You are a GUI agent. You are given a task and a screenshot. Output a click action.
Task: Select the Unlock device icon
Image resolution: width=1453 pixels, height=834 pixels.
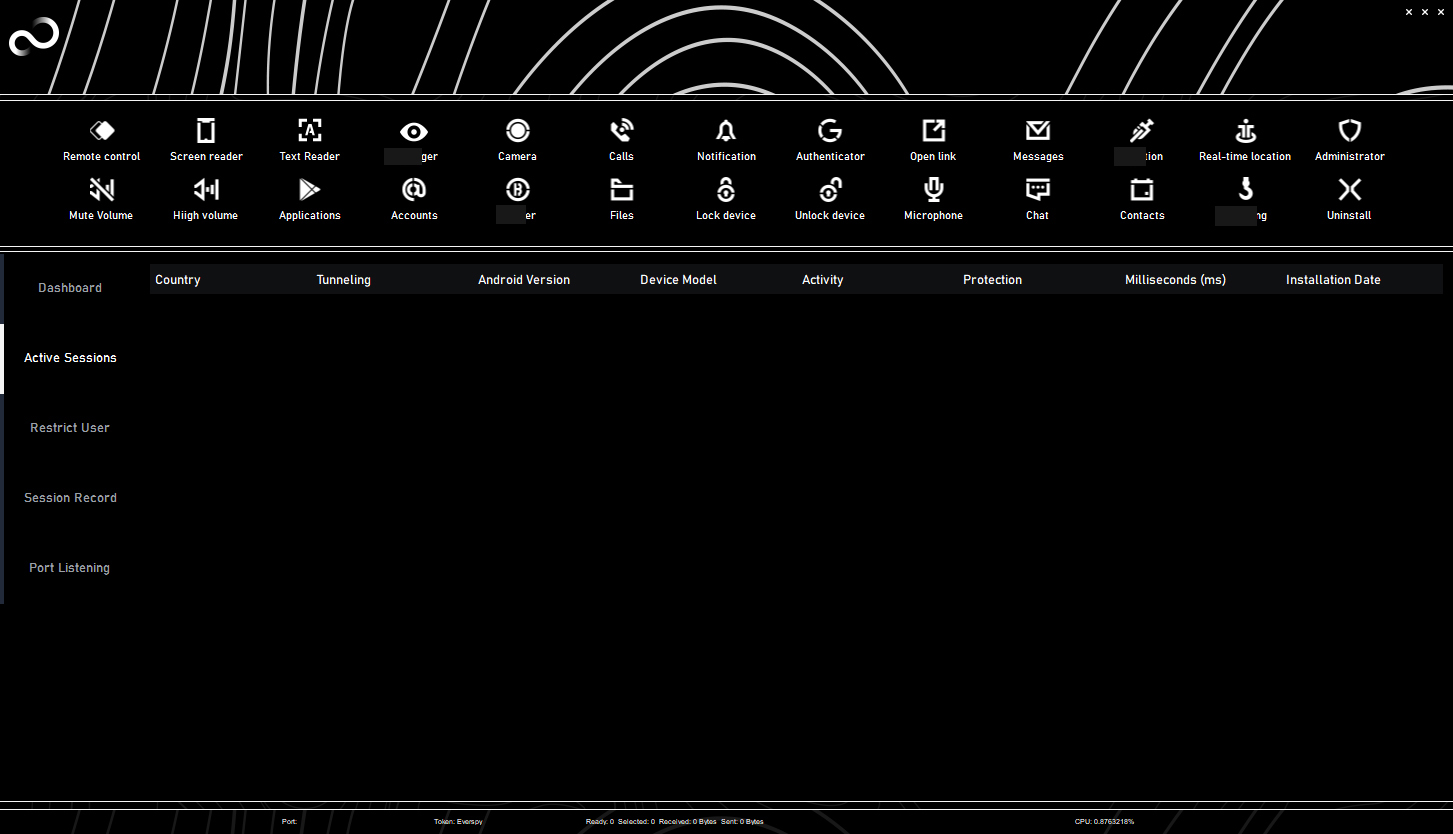(x=830, y=190)
